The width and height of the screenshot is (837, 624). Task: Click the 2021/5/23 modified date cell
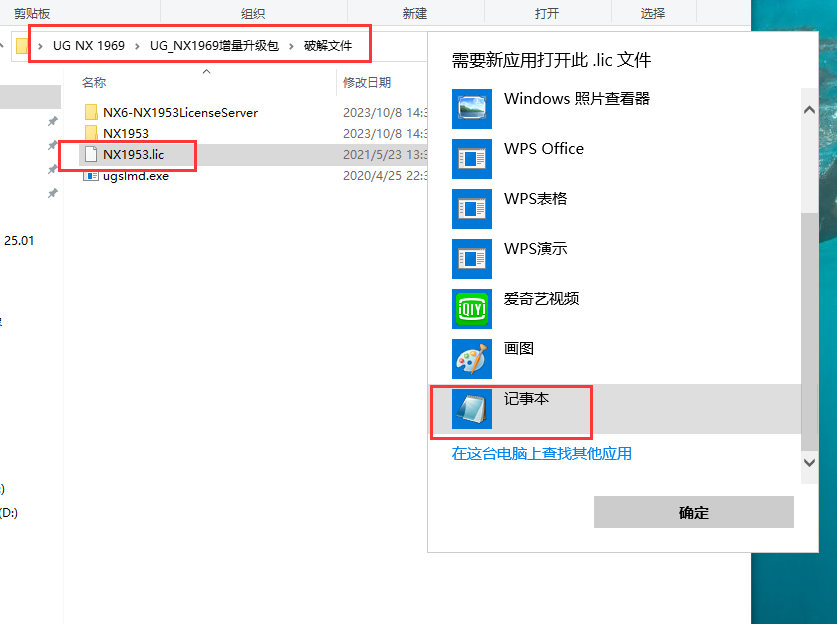385,154
